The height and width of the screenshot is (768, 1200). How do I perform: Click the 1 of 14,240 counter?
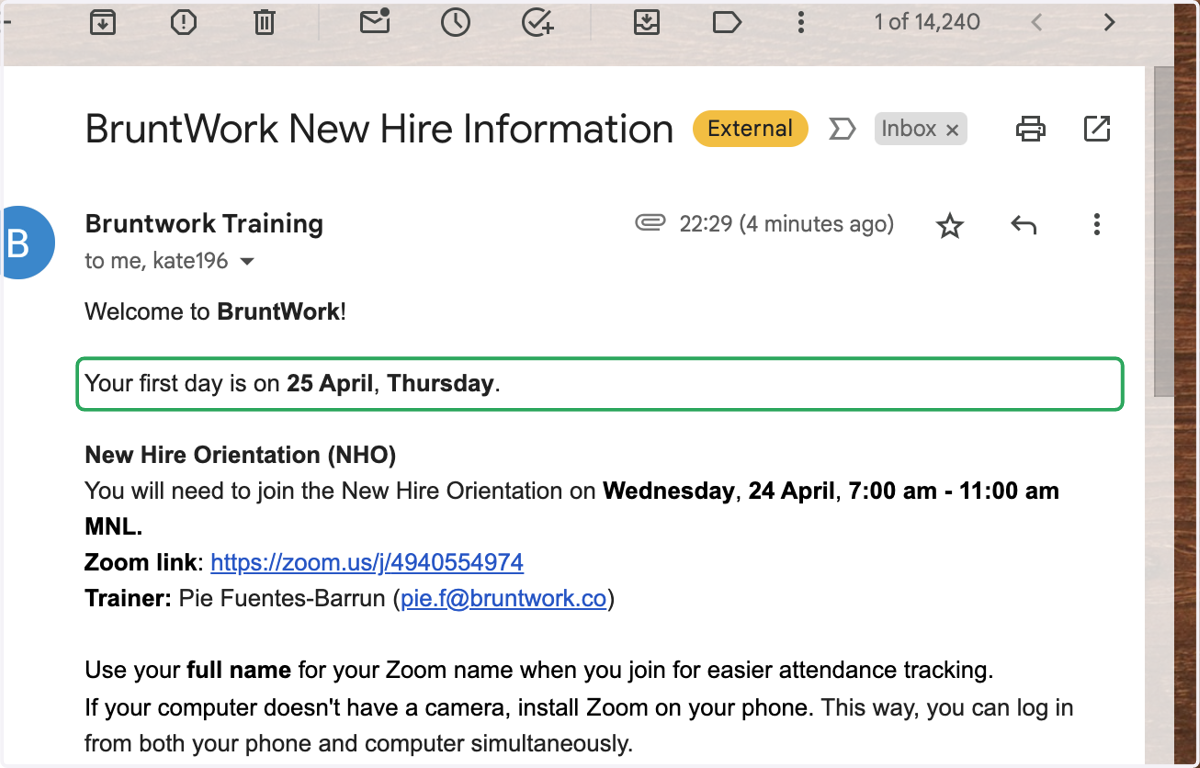pos(927,22)
